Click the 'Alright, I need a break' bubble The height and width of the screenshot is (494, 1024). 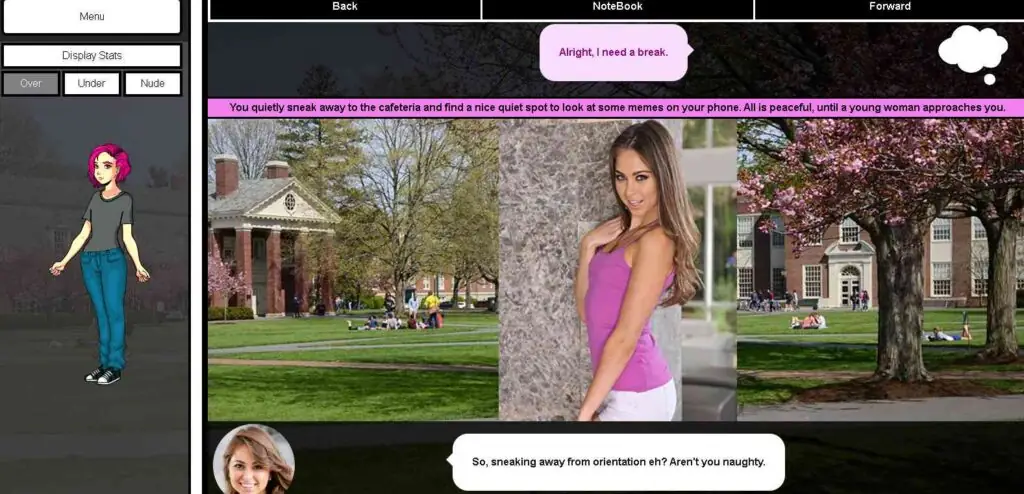pyautogui.click(x=613, y=52)
